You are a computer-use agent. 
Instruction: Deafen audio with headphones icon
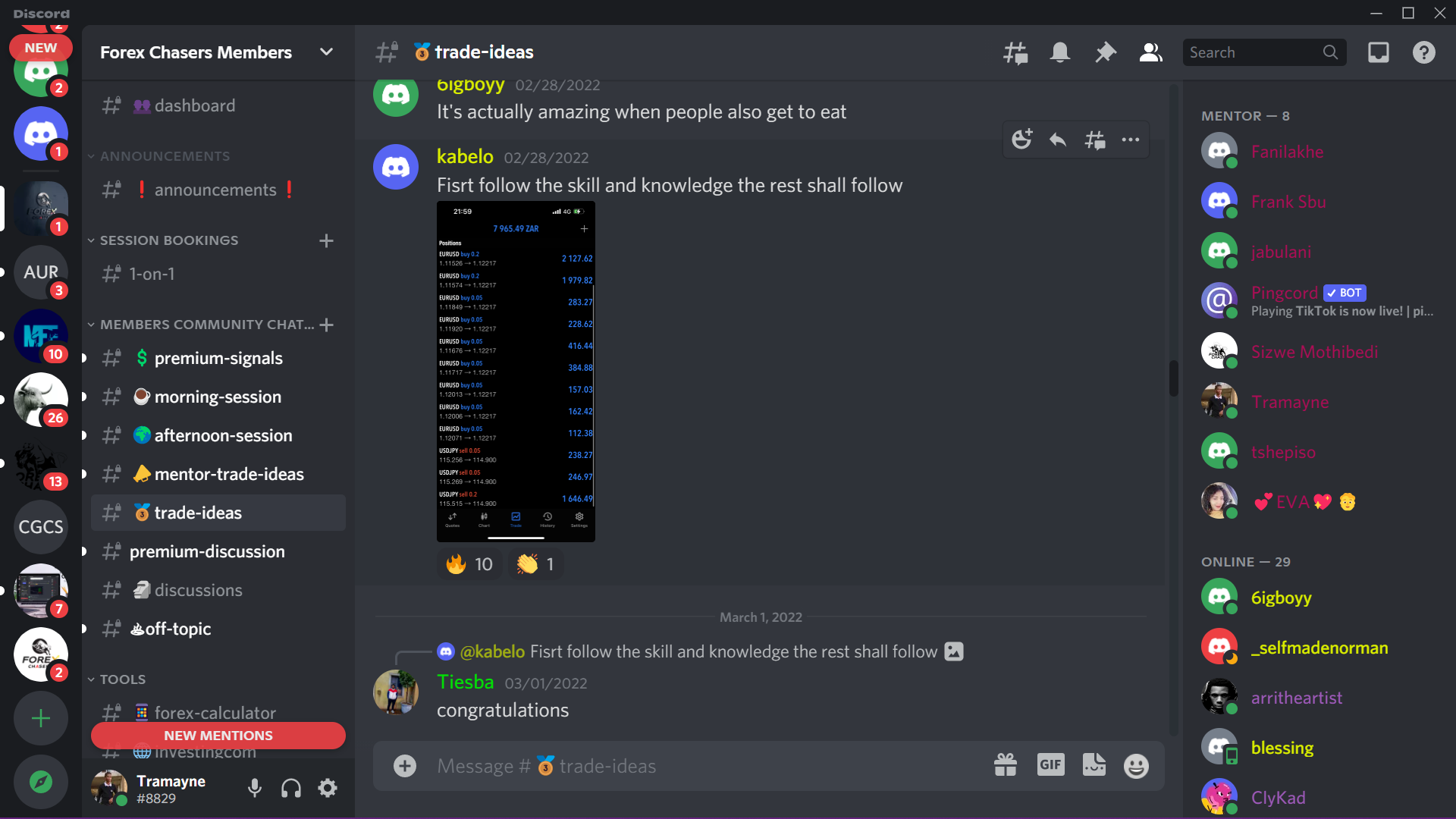[291, 789]
